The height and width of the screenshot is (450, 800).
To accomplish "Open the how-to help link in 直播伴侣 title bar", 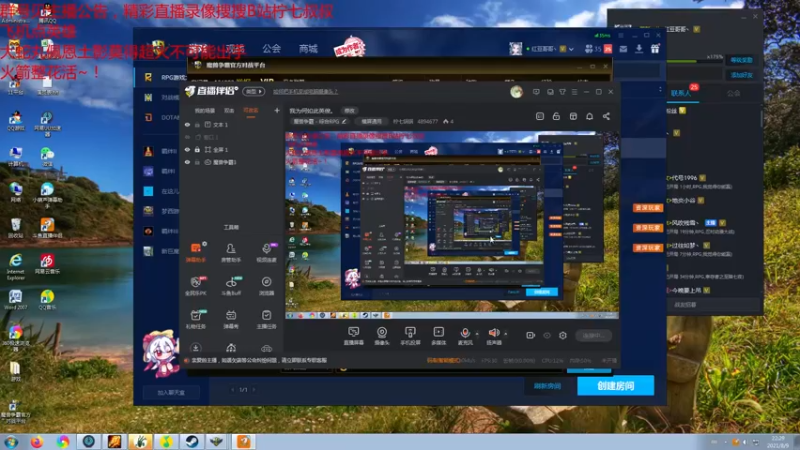I will pos(305,92).
